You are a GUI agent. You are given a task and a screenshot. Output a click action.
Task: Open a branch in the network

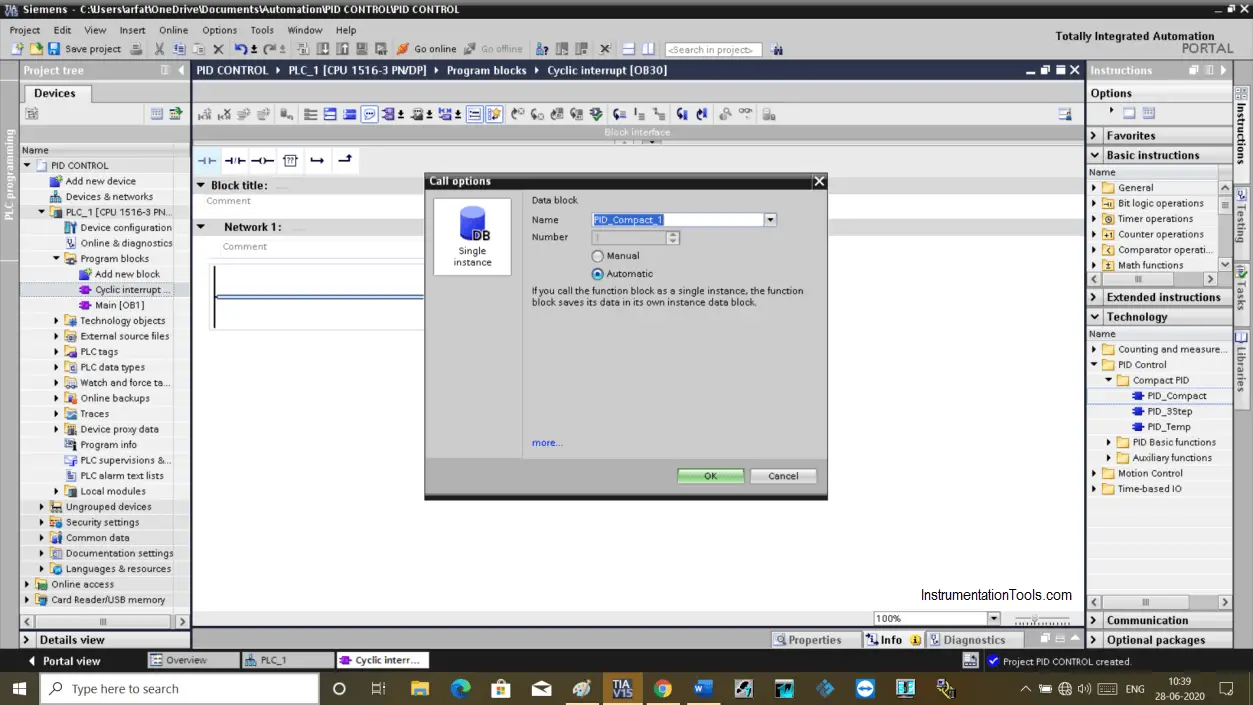coord(317,160)
